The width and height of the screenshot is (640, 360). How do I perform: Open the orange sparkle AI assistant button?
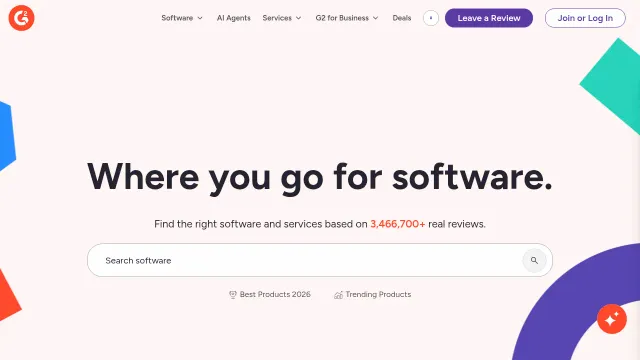611,319
